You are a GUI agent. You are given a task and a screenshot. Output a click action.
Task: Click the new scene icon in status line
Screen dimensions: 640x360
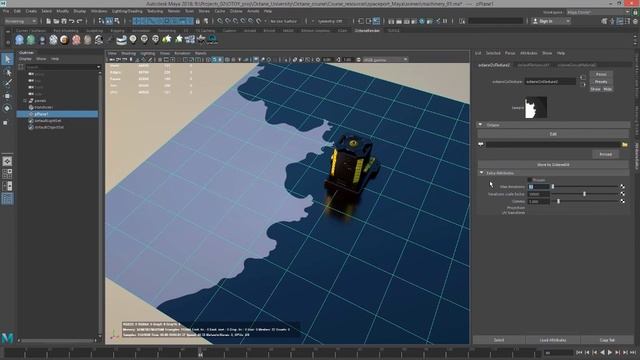tap(48, 21)
